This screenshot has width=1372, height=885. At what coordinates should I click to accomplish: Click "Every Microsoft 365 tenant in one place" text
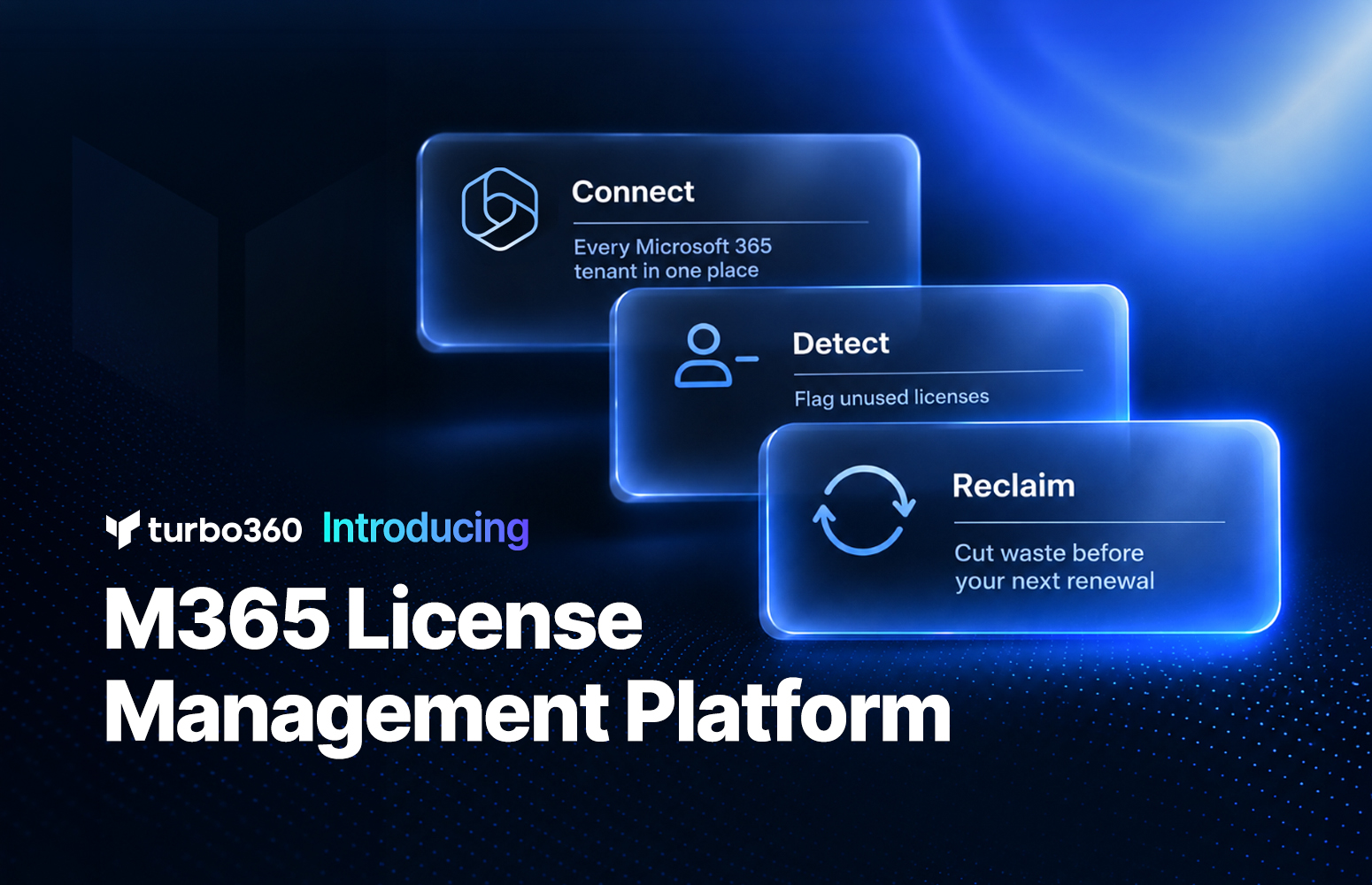[x=673, y=258]
